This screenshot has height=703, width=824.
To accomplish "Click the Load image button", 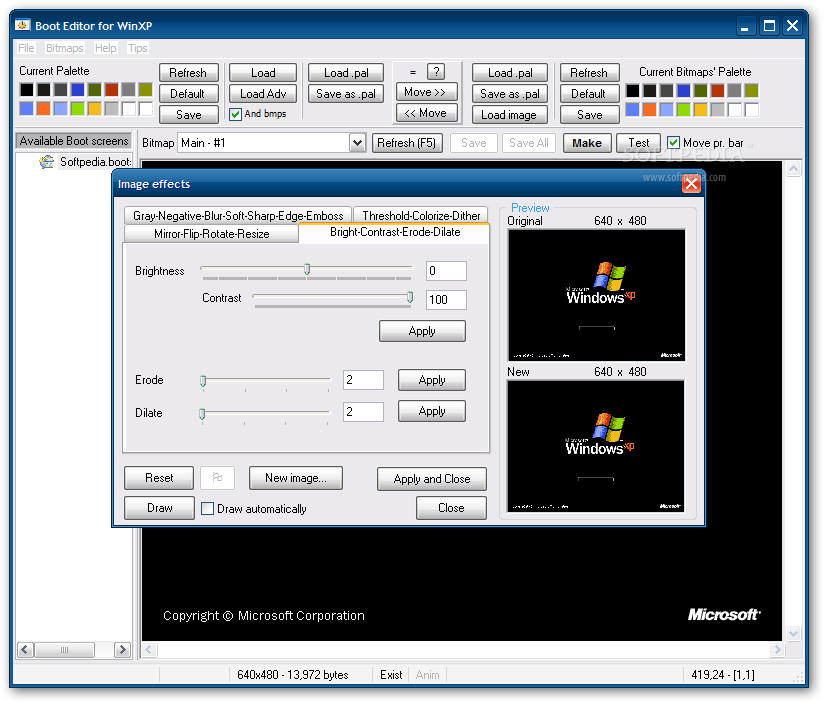I will [509, 115].
